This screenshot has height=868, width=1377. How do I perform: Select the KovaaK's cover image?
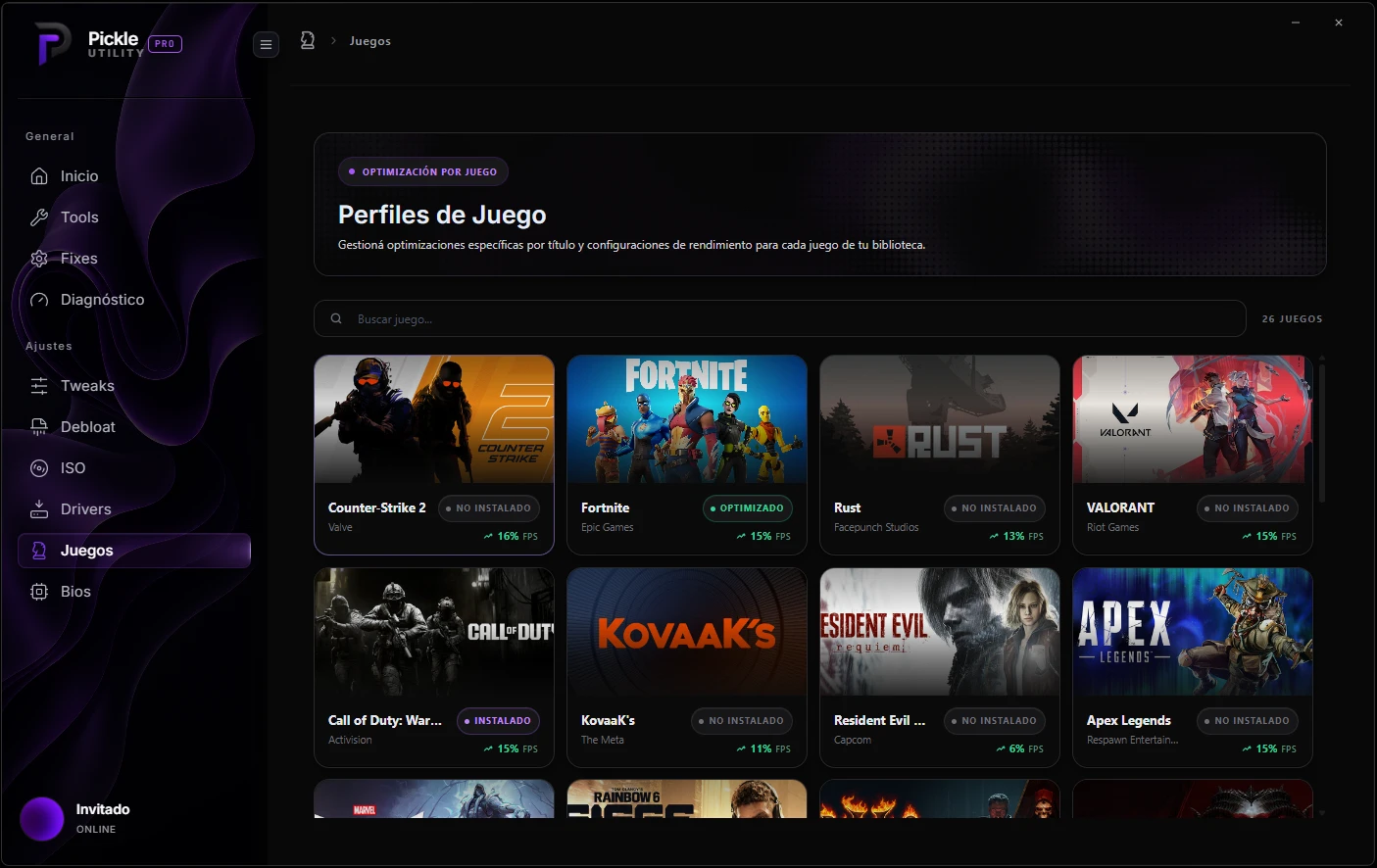[687, 632]
